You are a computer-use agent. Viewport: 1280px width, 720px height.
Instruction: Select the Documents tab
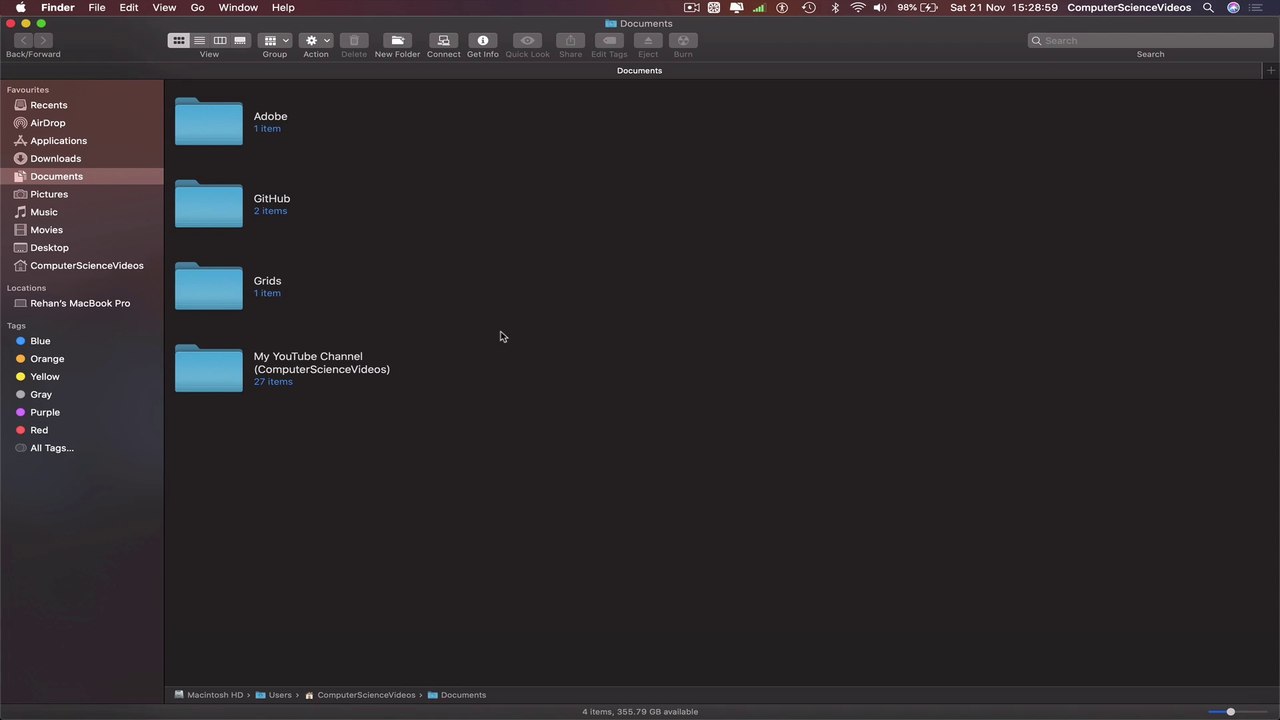[x=639, y=71]
